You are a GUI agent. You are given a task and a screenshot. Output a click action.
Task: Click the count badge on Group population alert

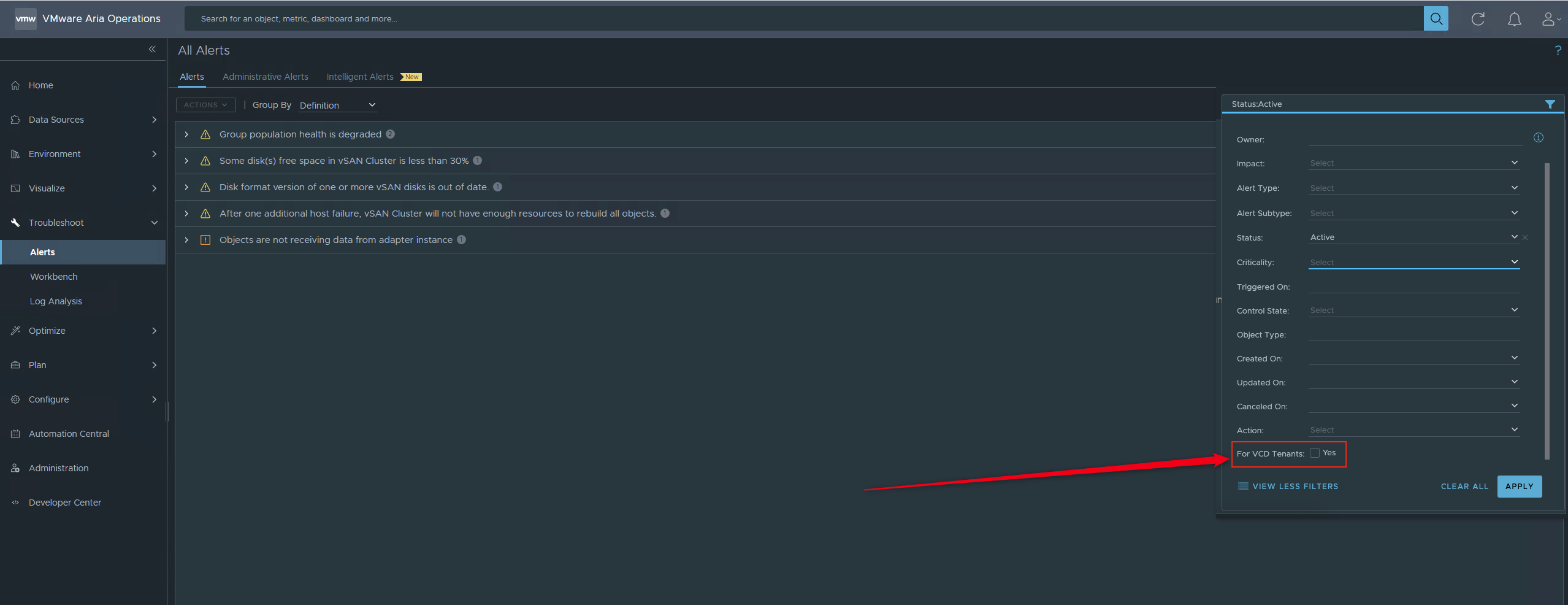coord(390,134)
